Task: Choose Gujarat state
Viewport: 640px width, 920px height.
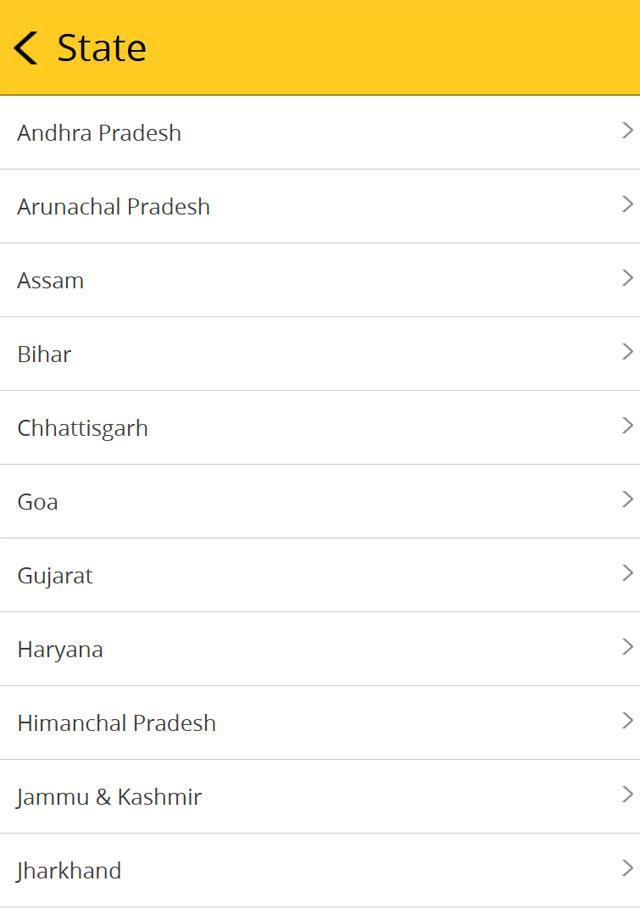Action: click(x=55, y=576)
